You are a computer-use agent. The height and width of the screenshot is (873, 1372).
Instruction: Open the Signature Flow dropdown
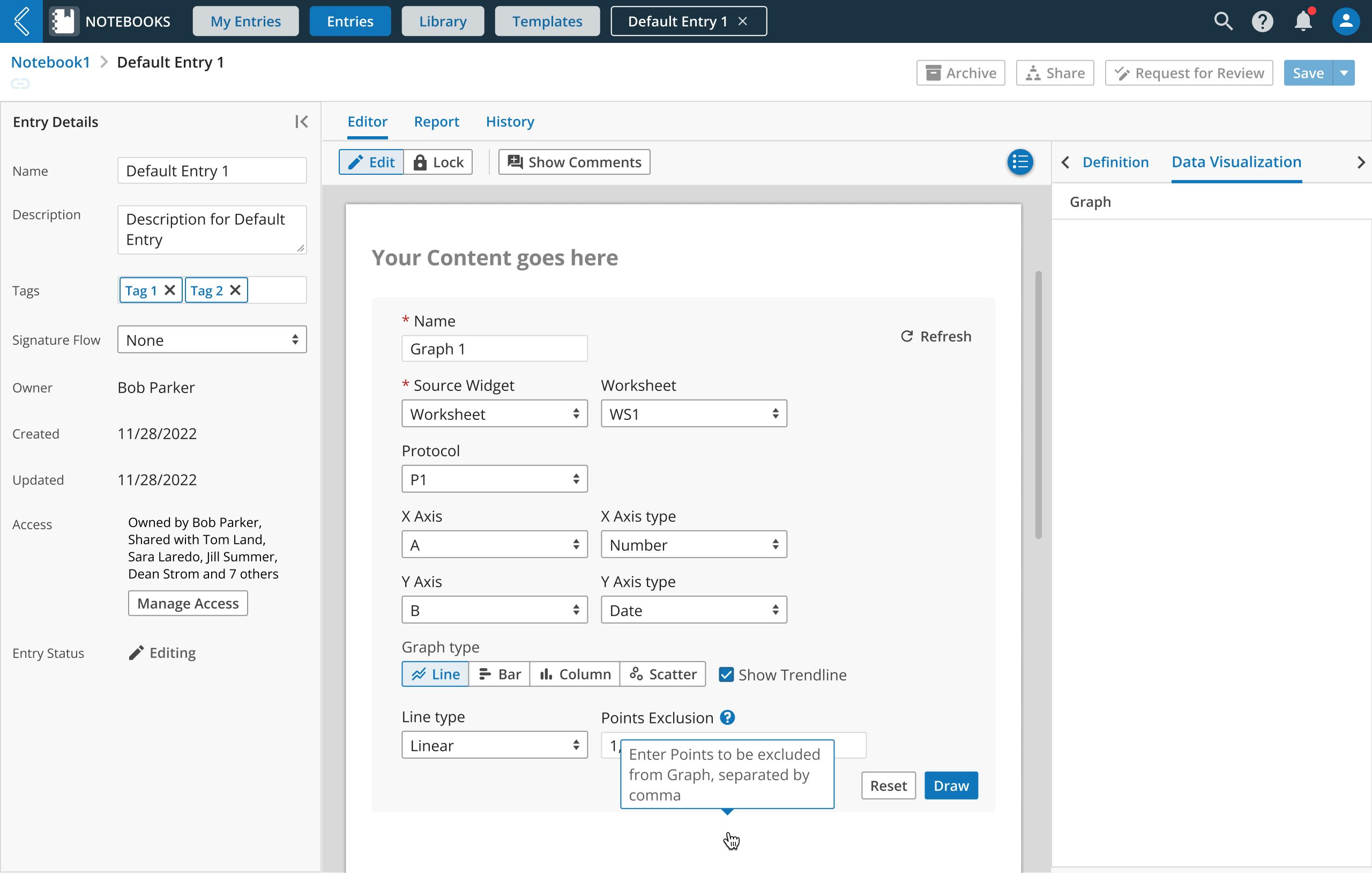coord(212,340)
